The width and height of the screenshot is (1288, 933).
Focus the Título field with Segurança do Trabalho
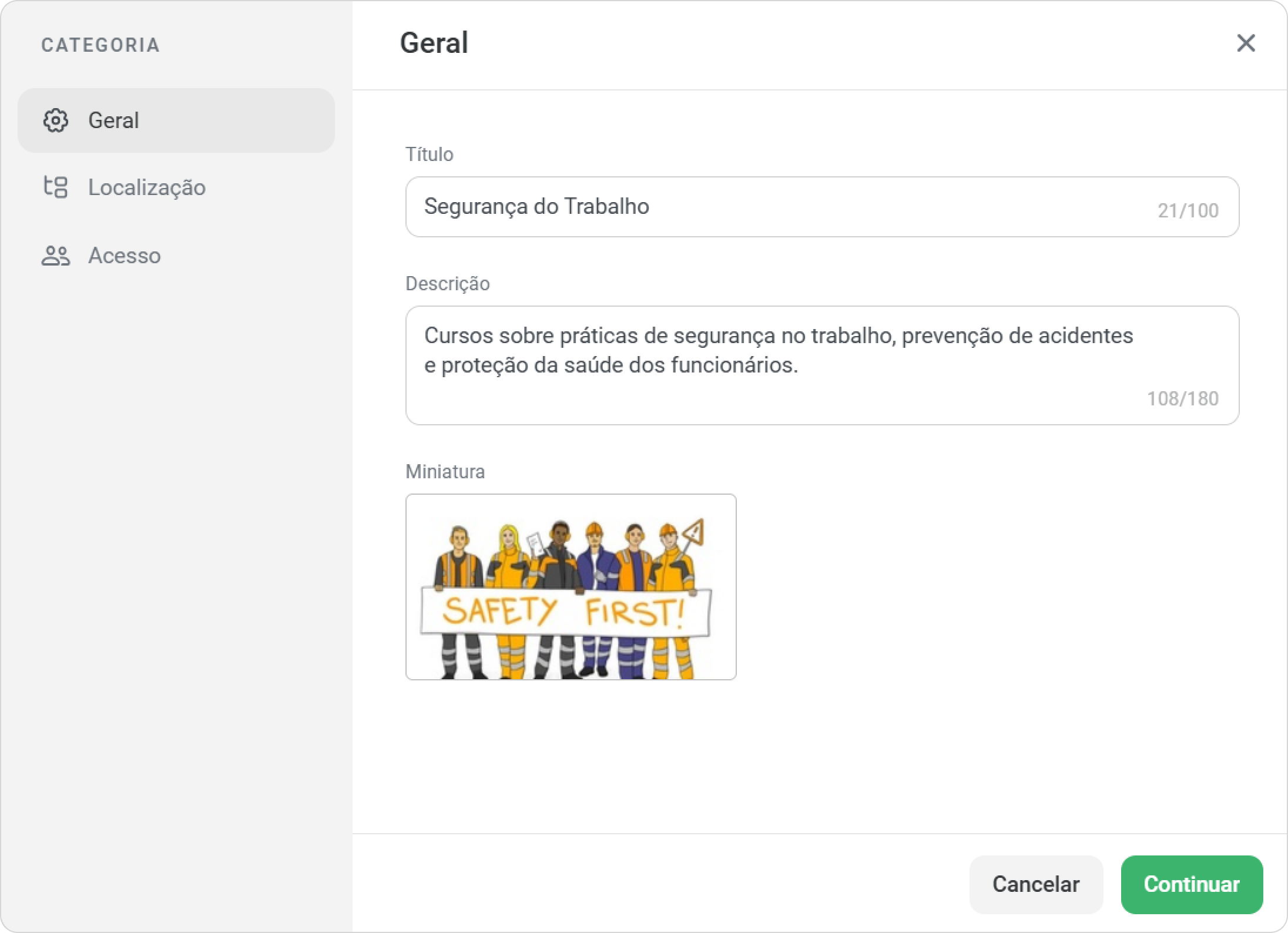(822, 207)
